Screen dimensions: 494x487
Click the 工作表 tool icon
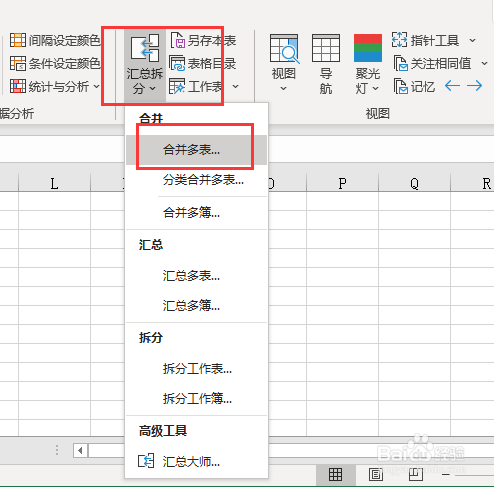[x=177, y=87]
